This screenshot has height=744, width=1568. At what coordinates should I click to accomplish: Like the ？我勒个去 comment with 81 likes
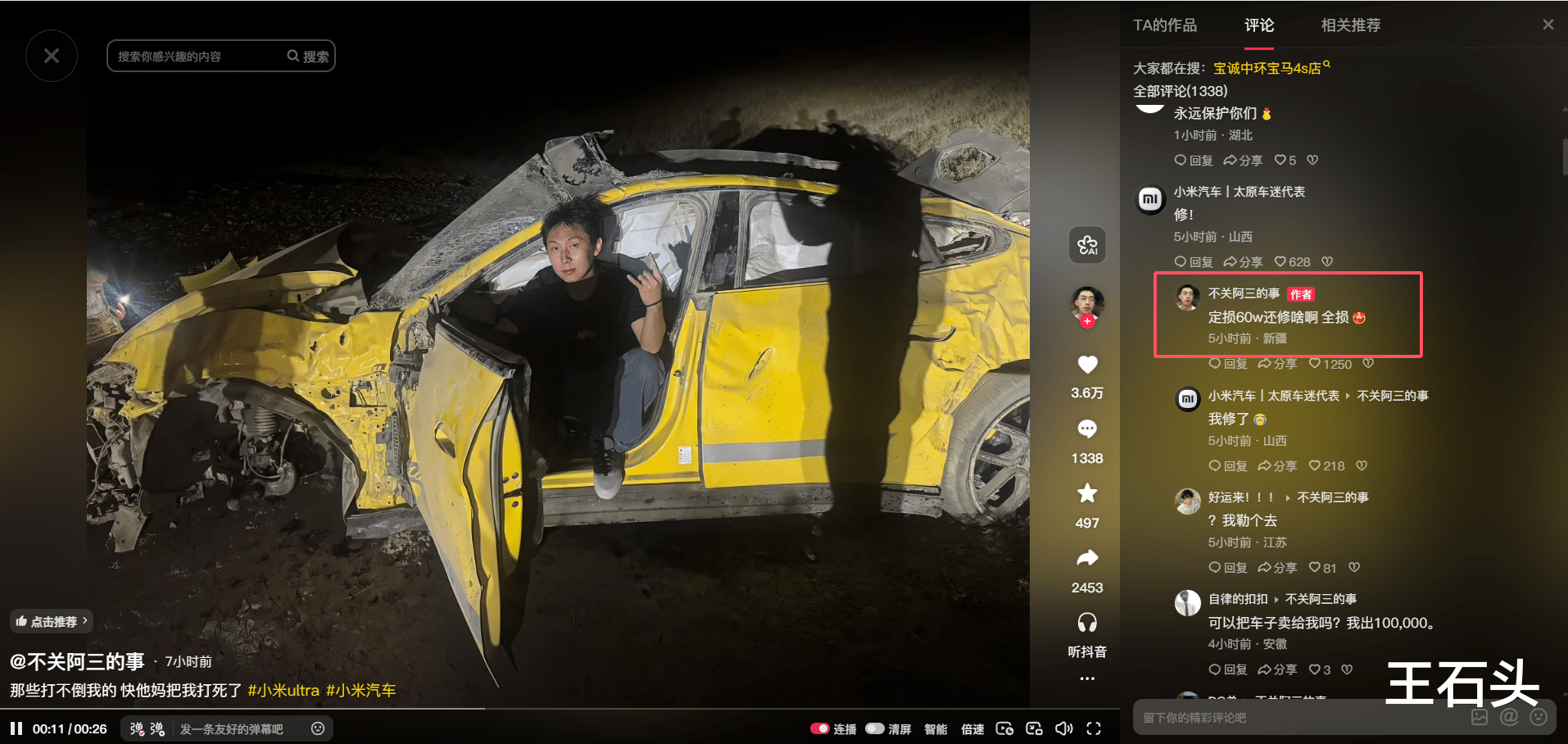(1322, 567)
